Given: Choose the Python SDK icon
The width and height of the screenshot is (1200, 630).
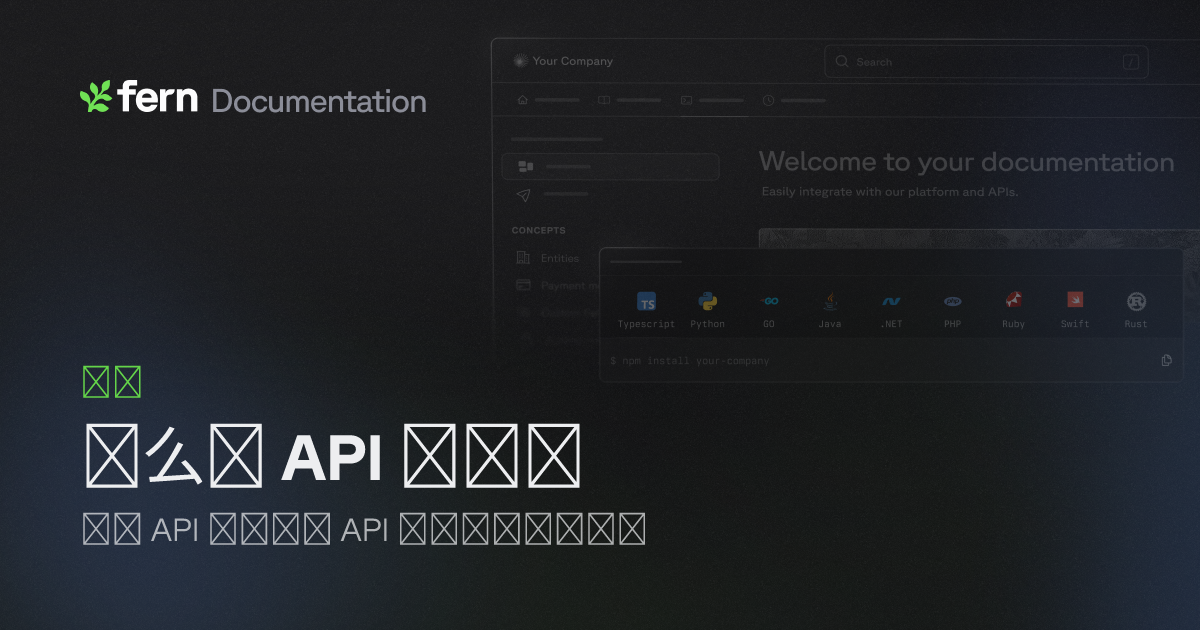Looking at the screenshot, I should 708,301.
